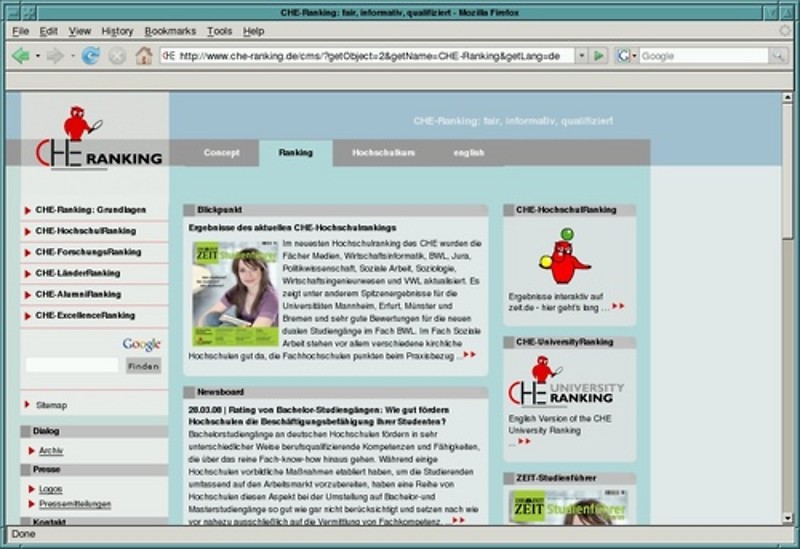Click the sidebar Google search input field
The image size is (800, 549).
(72, 365)
